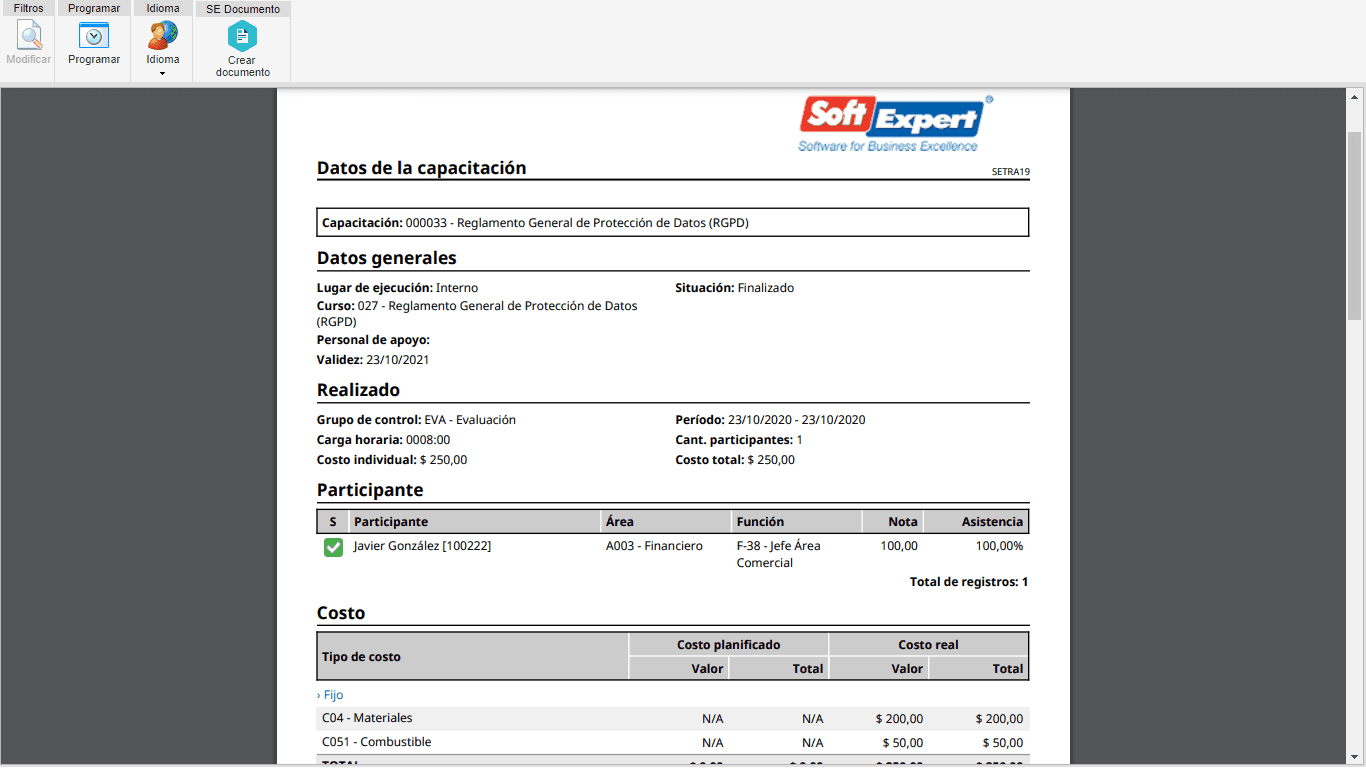Click the Costo planificado header
The height and width of the screenshot is (768, 1366).
coord(729,645)
